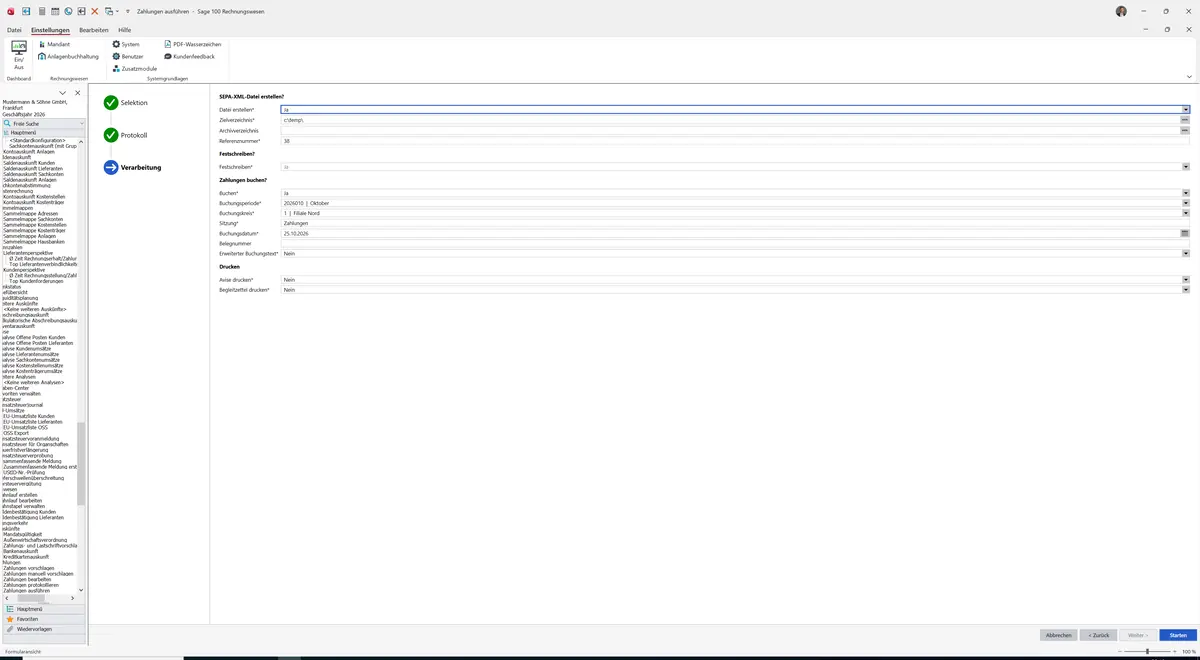Image resolution: width=1200 pixels, height=660 pixels.
Task: Click the red Sage application logo icon
Action: point(10,11)
